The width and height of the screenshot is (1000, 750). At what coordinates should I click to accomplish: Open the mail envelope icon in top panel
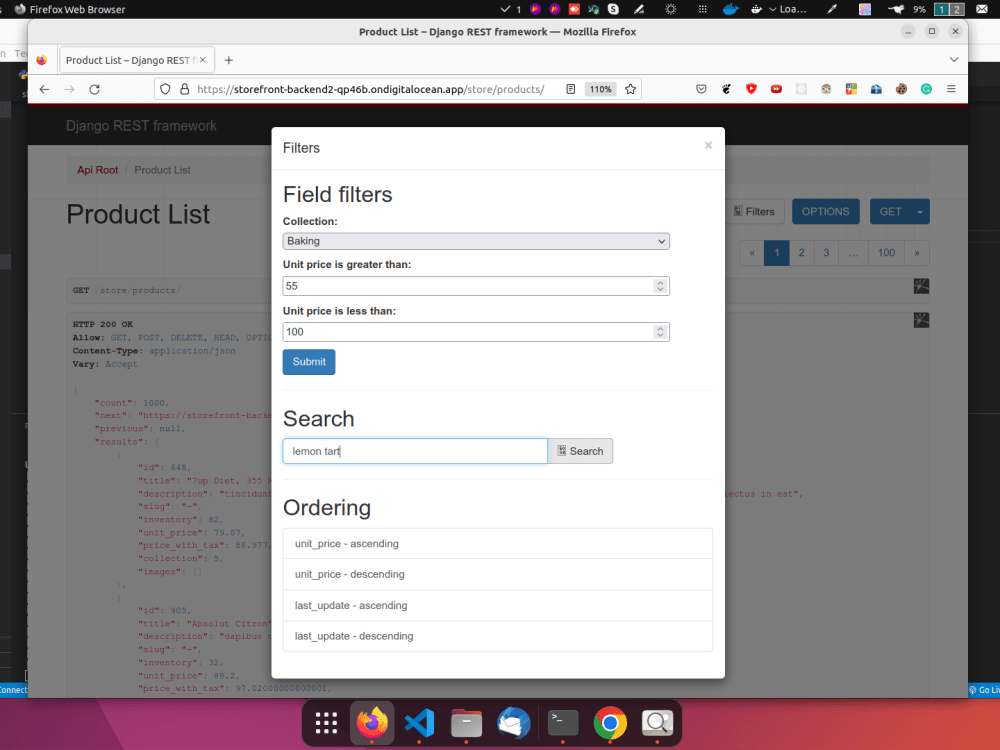click(x=982, y=9)
